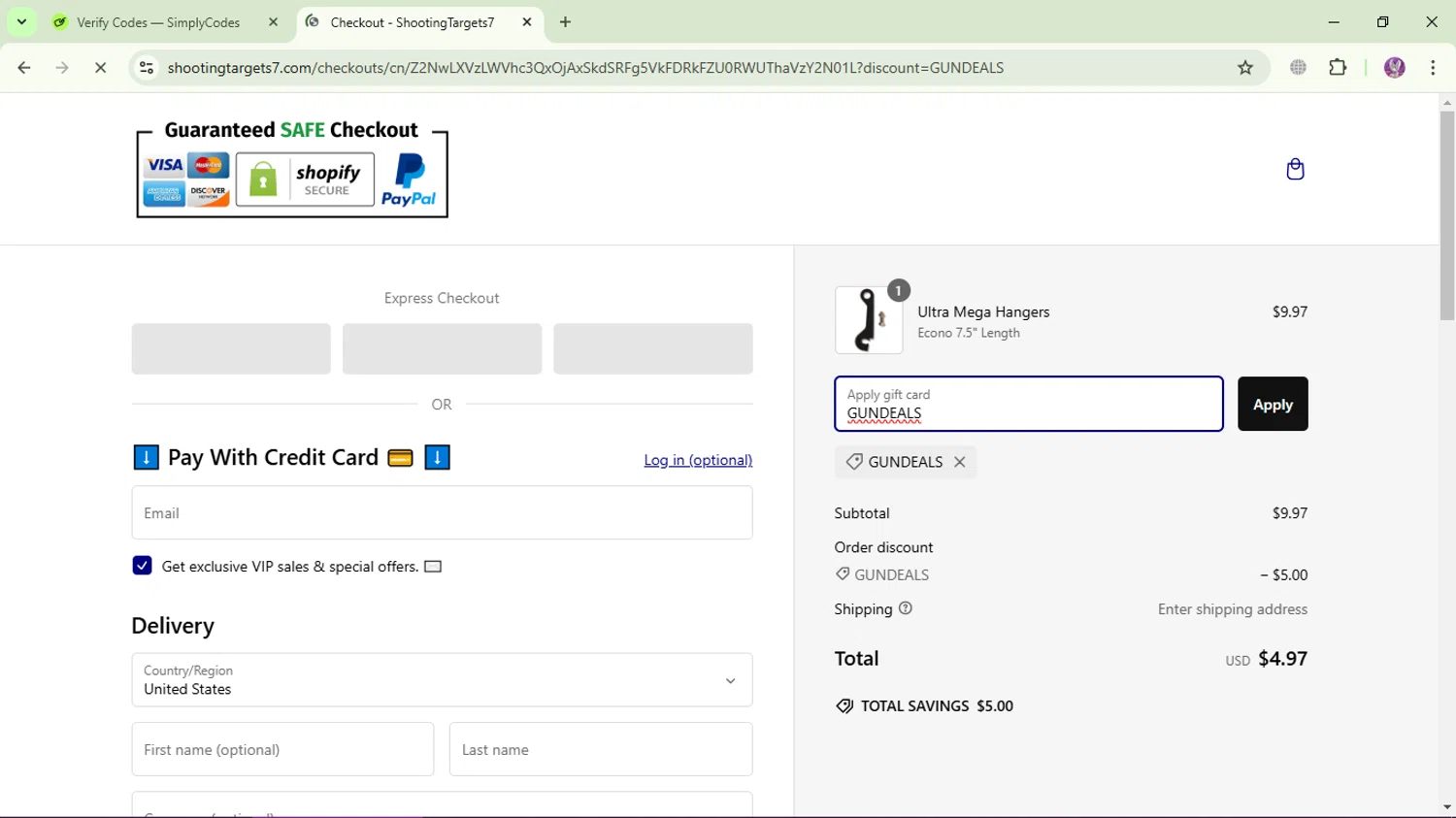
Task: Switch to the Verify Codes — SimplyCodes tab
Action: coord(158,22)
